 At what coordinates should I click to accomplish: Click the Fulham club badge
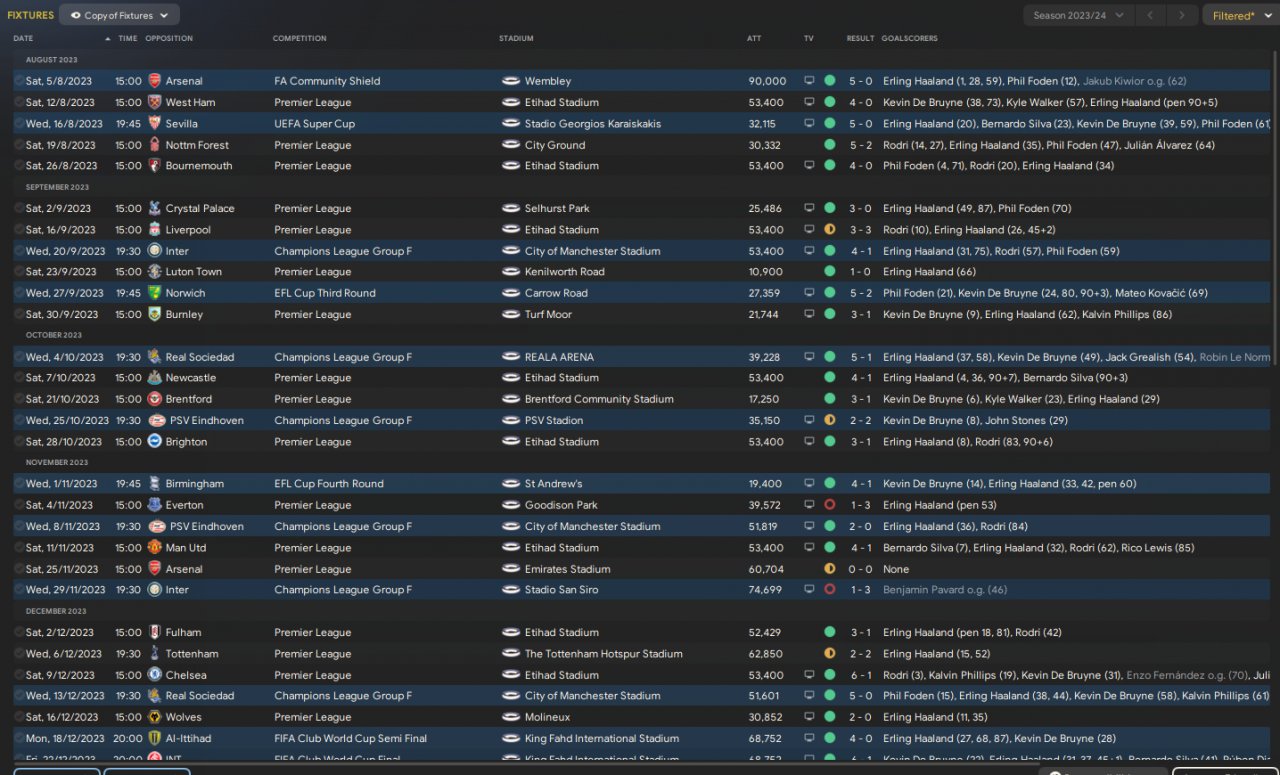coord(154,632)
